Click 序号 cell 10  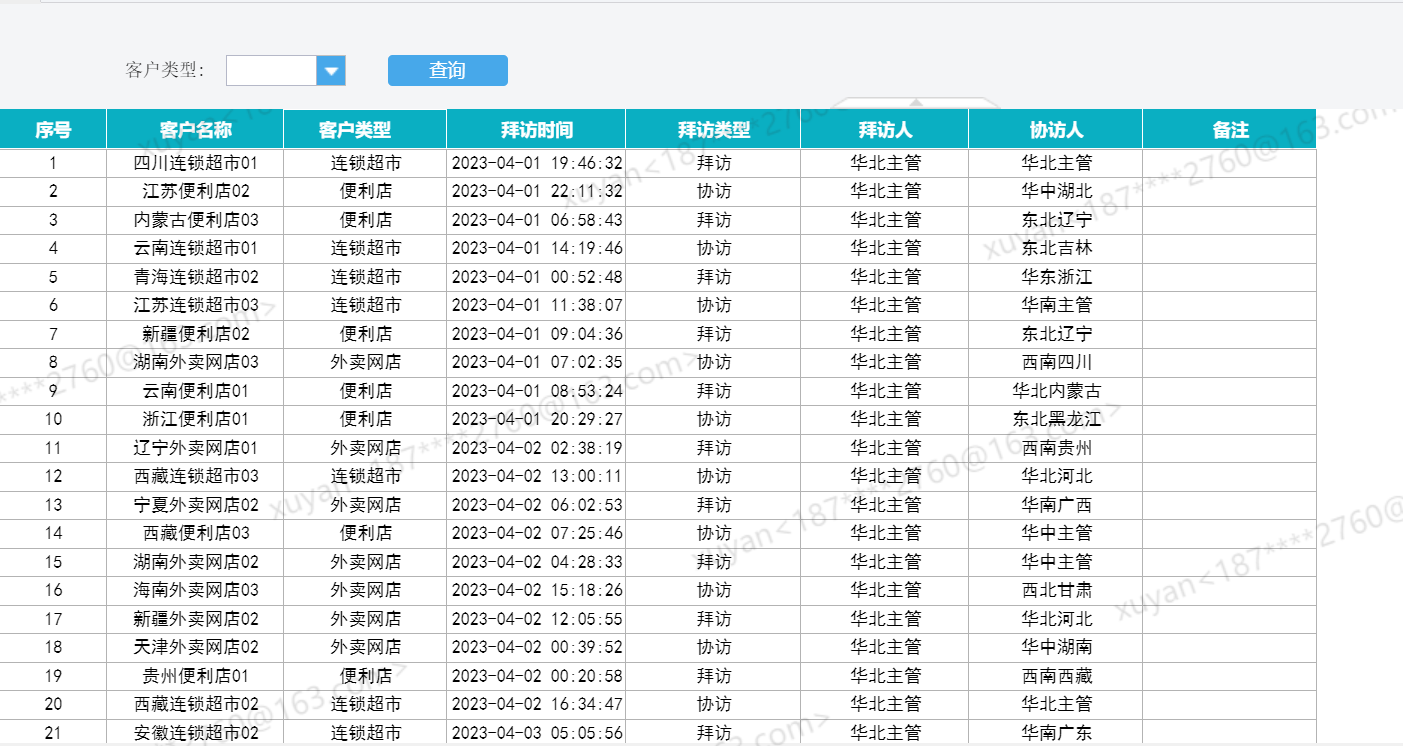pyautogui.click(x=53, y=419)
